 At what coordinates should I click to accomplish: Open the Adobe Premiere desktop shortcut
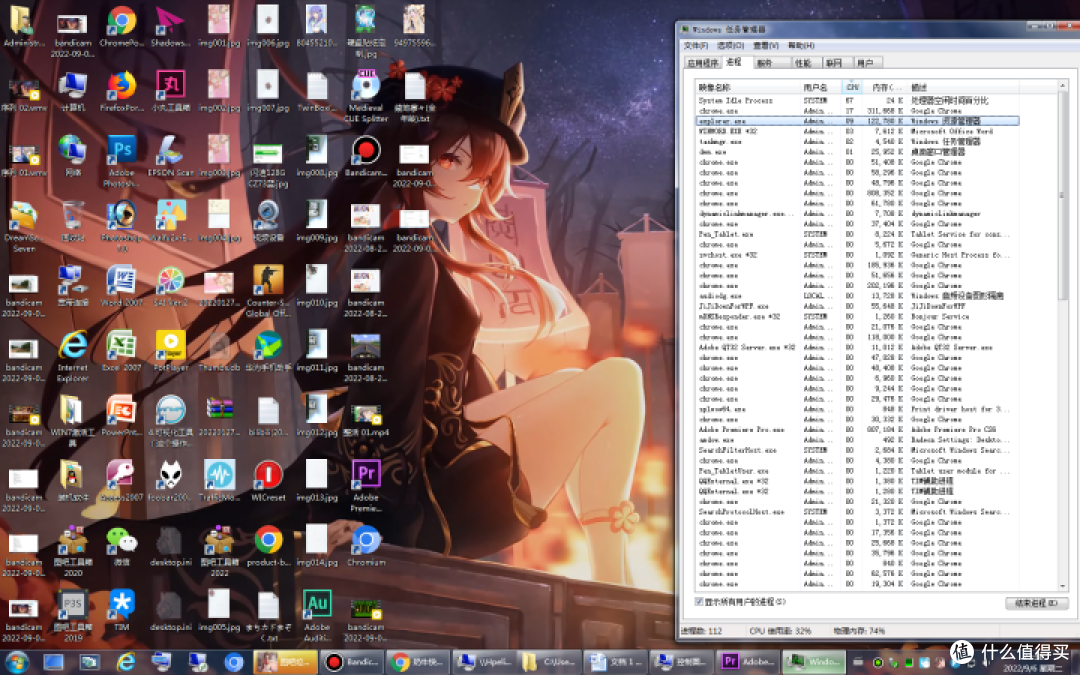366,486
